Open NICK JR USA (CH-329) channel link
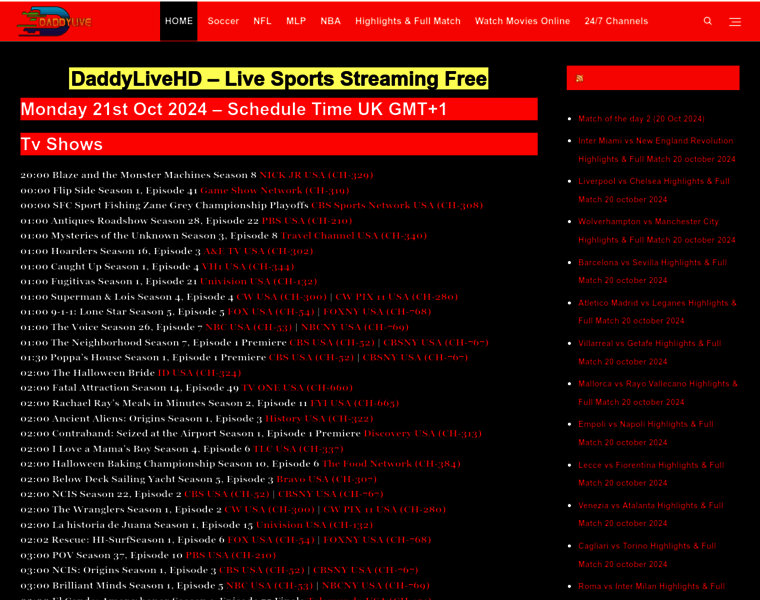The image size is (760, 600). tap(316, 175)
